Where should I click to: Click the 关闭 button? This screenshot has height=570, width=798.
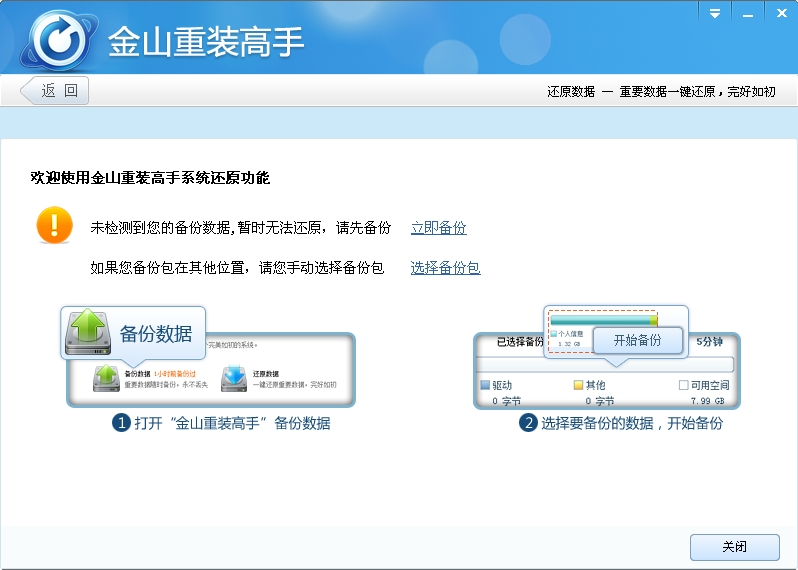pyautogui.click(x=734, y=547)
